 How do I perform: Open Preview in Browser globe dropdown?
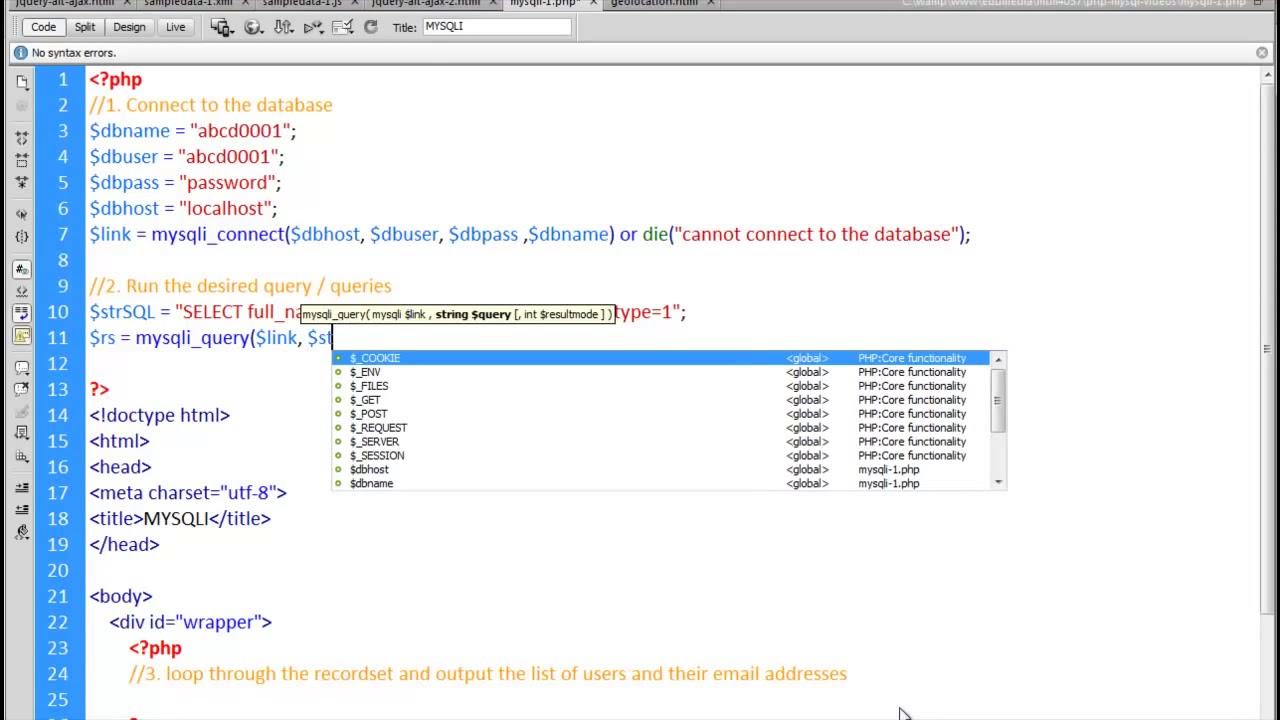(x=254, y=27)
